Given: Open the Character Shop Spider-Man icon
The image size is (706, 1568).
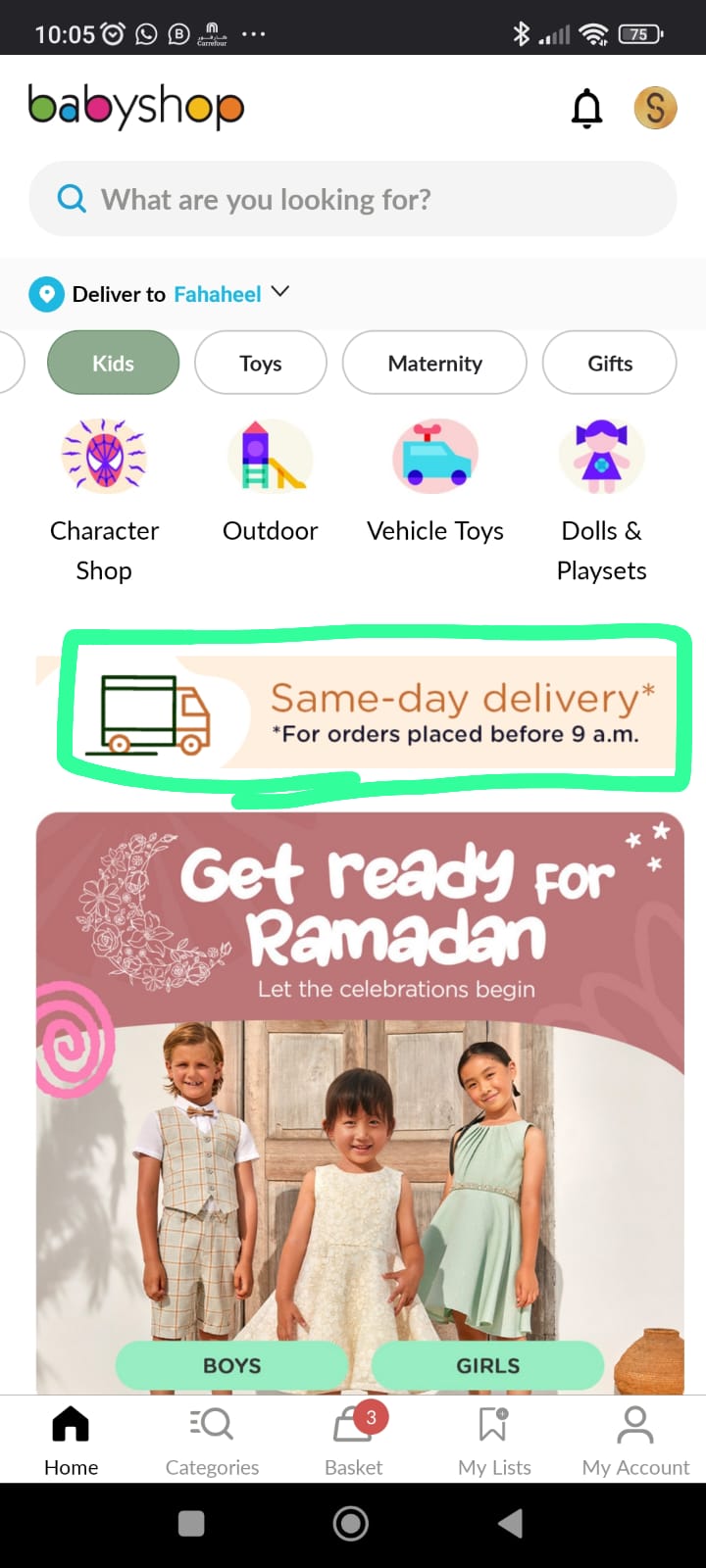Looking at the screenshot, I should [x=104, y=456].
